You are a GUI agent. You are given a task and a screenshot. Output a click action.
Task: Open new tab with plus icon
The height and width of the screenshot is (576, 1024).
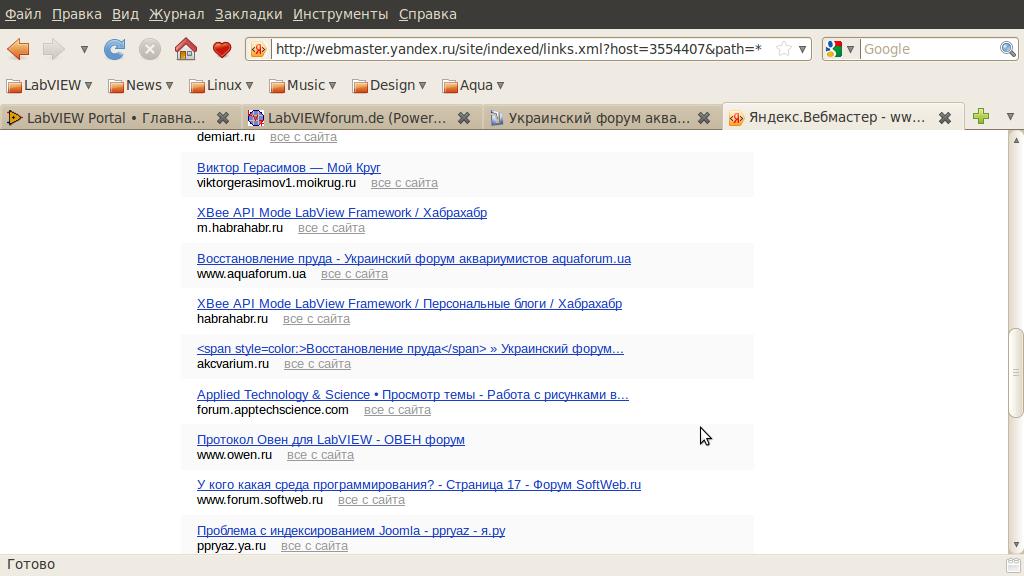(981, 117)
